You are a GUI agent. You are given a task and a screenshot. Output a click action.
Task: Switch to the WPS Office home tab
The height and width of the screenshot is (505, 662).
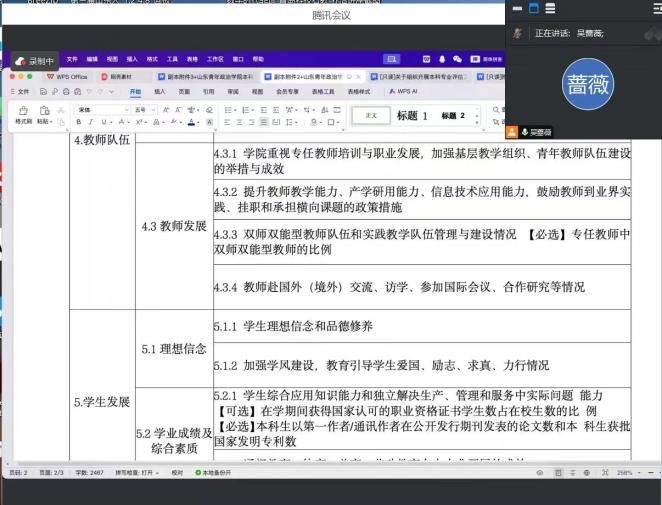[66, 76]
